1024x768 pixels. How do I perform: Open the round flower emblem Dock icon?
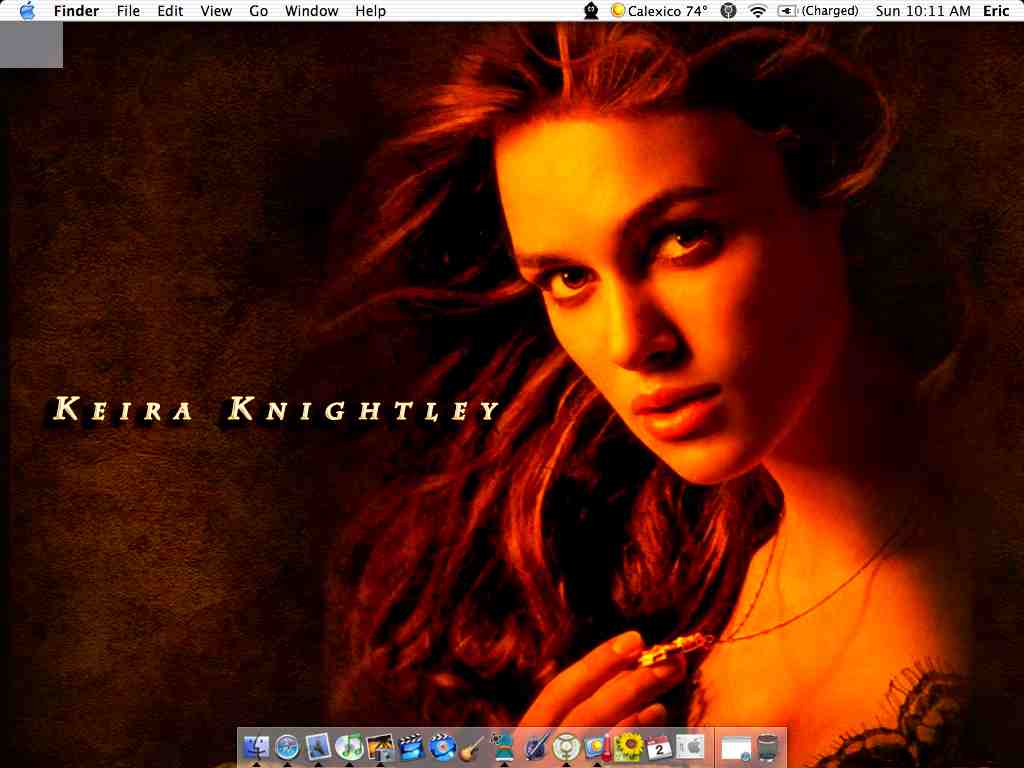tap(566, 747)
